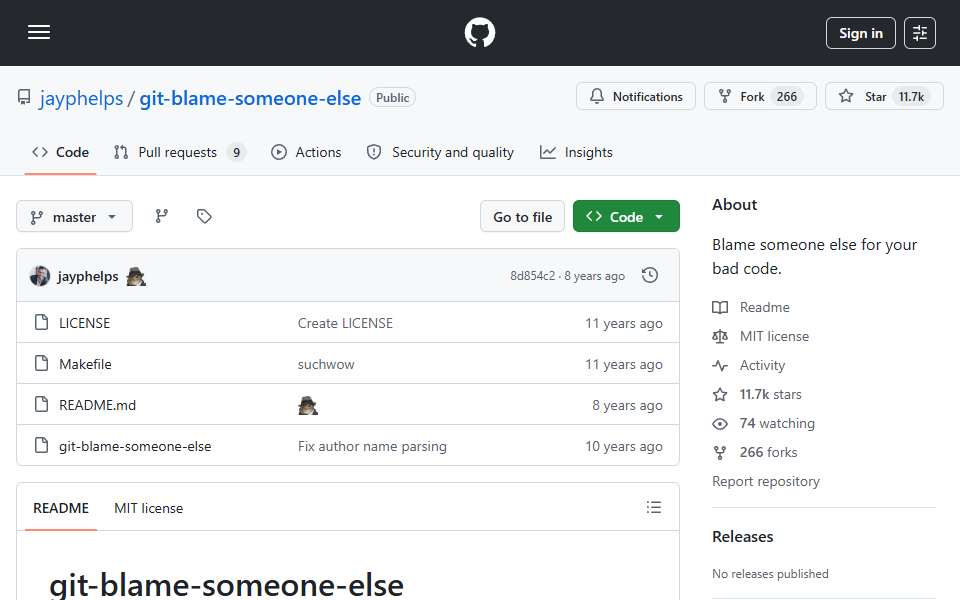The width and height of the screenshot is (960, 600).
Task: Click file icon beside LICENSE
Action: coord(42,322)
